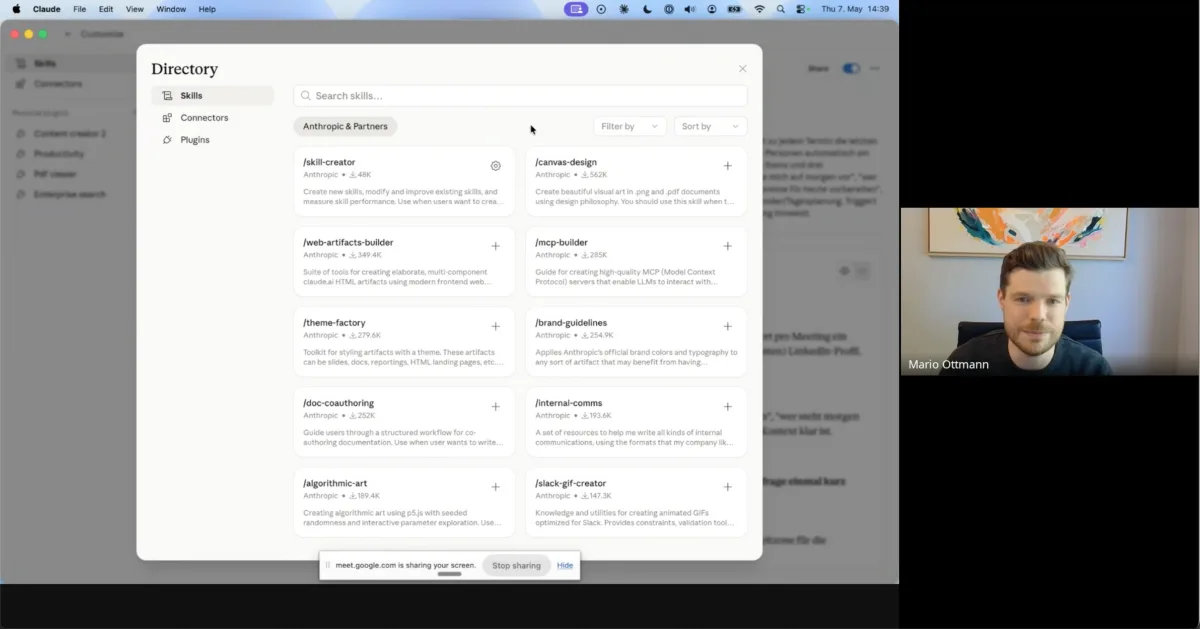Open the user account icon in menu bar
Image resolution: width=1200 pixels, height=629 pixels.
[x=712, y=9]
